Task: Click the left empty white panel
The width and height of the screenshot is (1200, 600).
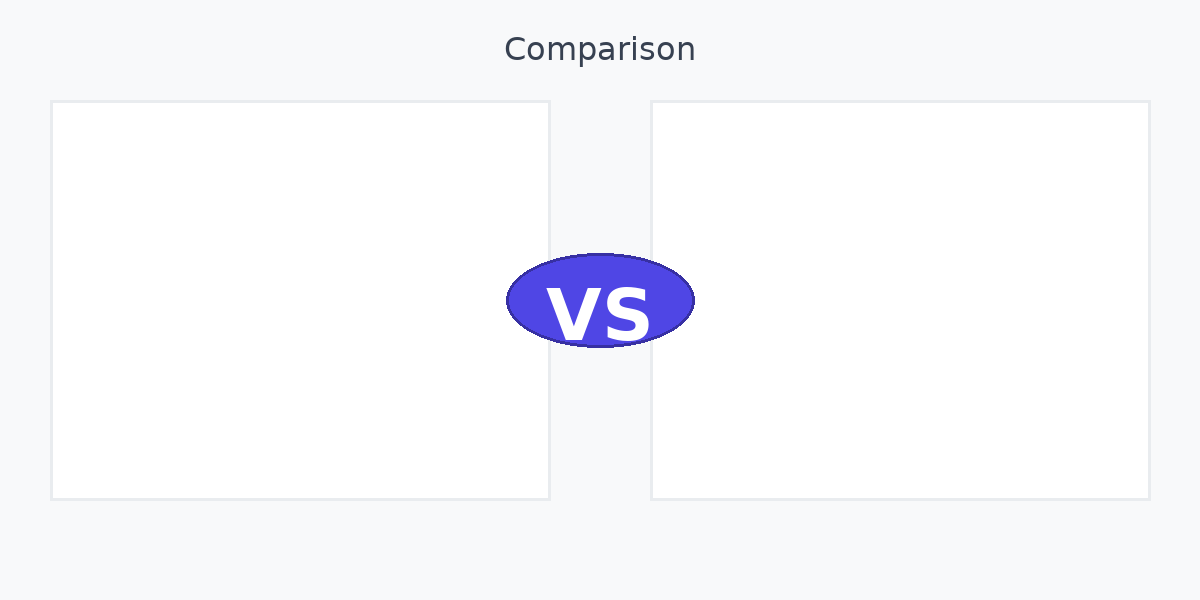Action: (280, 300)
